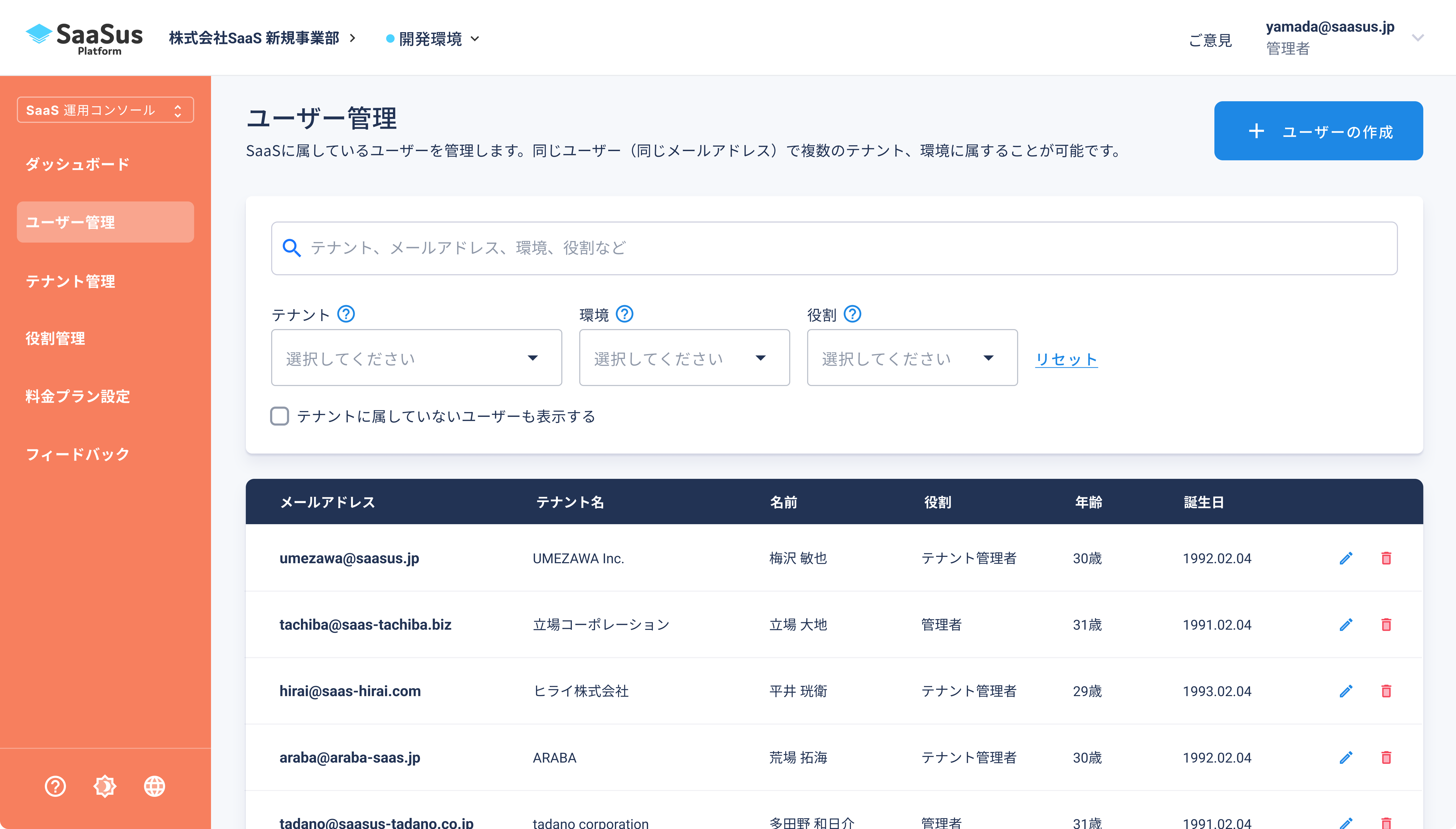Click the magnifier search icon
Screen dimensions: 1456x829
(291, 248)
